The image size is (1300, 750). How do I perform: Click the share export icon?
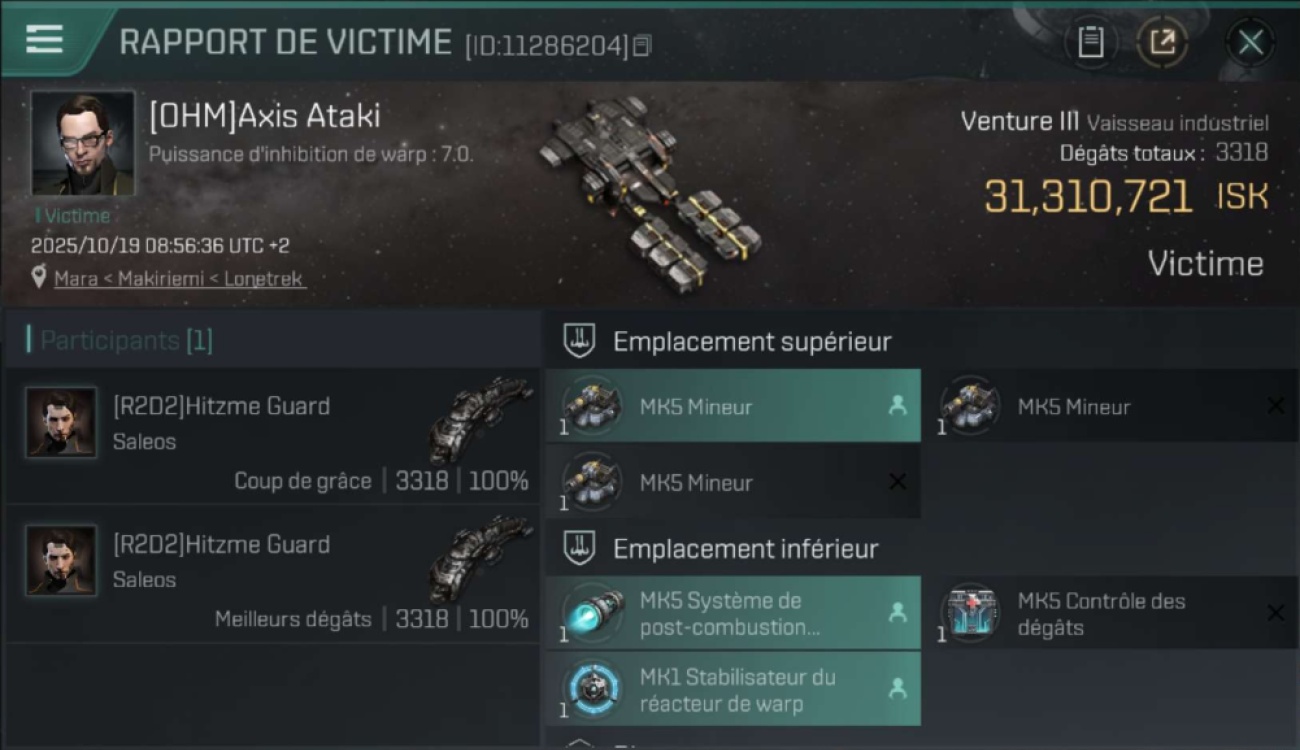click(x=1162, y=42)
